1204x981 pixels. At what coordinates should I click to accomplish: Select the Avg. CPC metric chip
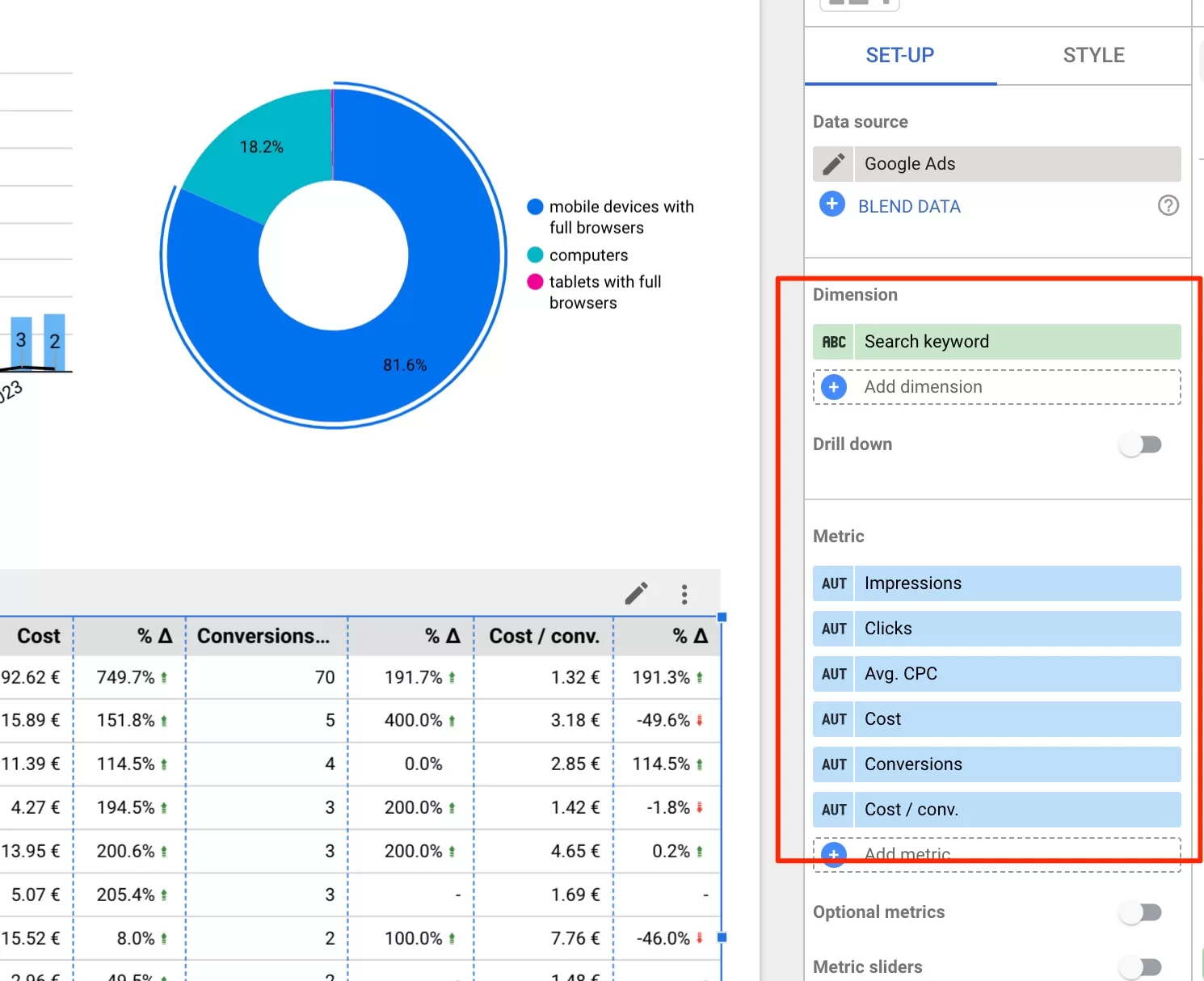(x=997, y=674)
